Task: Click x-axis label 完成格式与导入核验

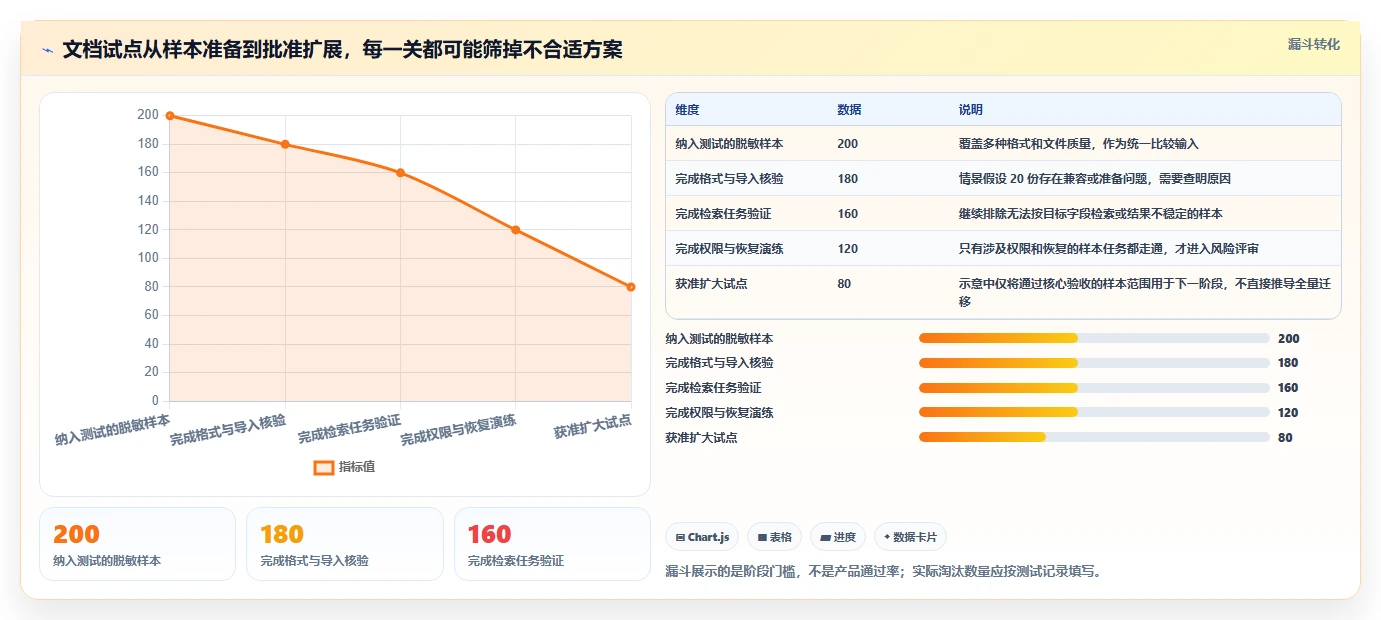Action: point(228,430)
